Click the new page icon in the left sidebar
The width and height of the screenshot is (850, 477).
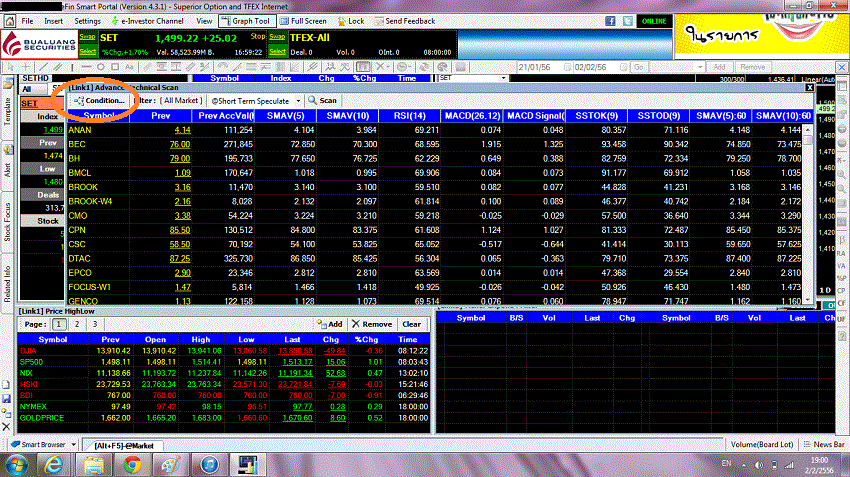coord(6,385)
